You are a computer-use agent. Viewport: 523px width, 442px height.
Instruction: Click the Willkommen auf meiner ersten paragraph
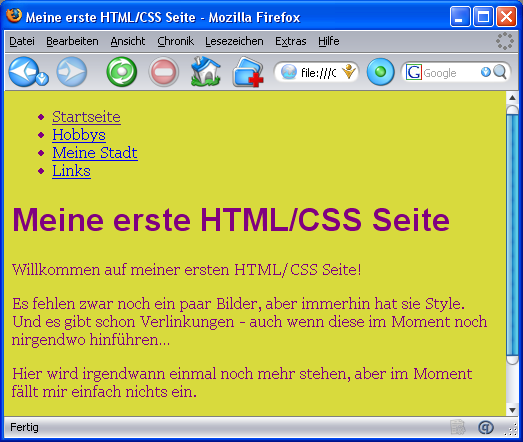[186, 270]
